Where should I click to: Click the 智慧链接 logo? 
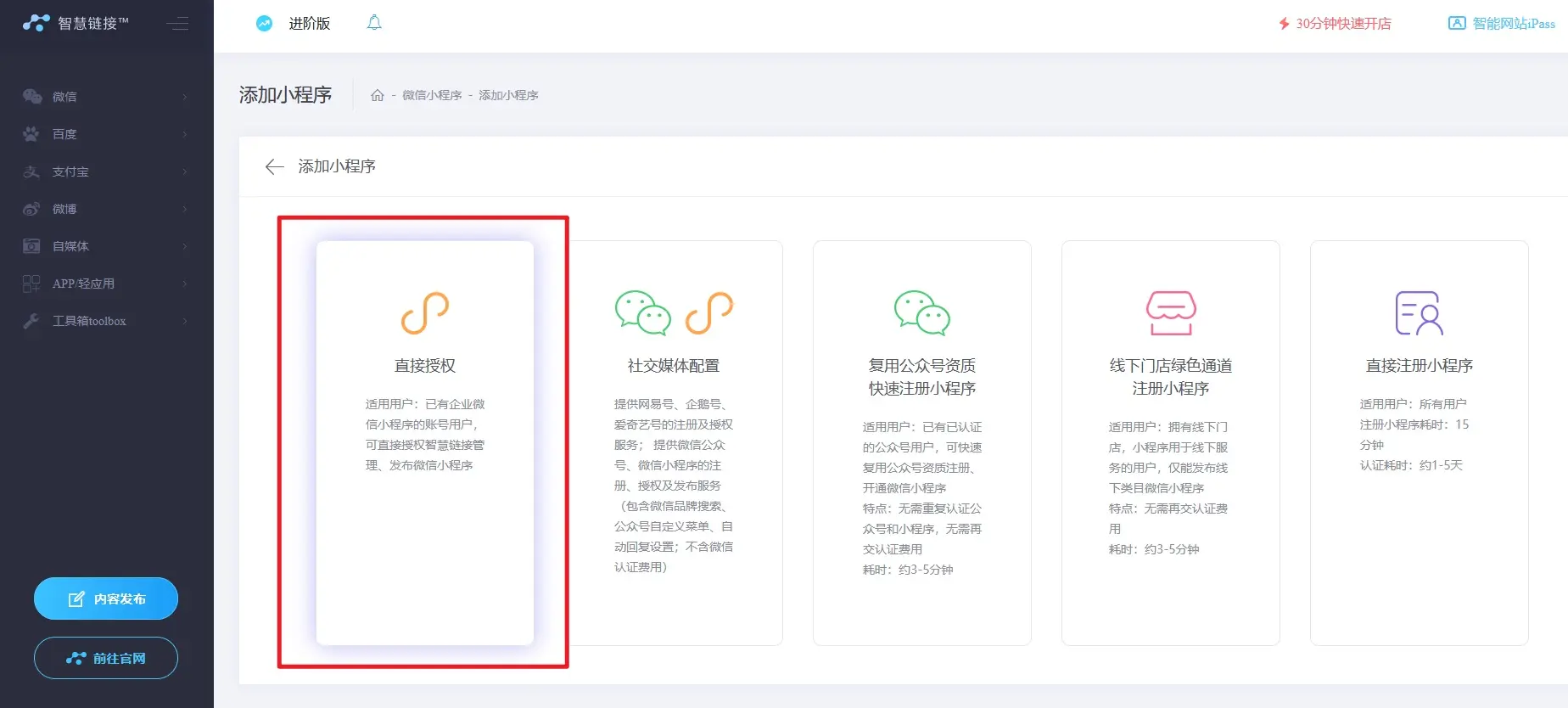click(76, 24)
